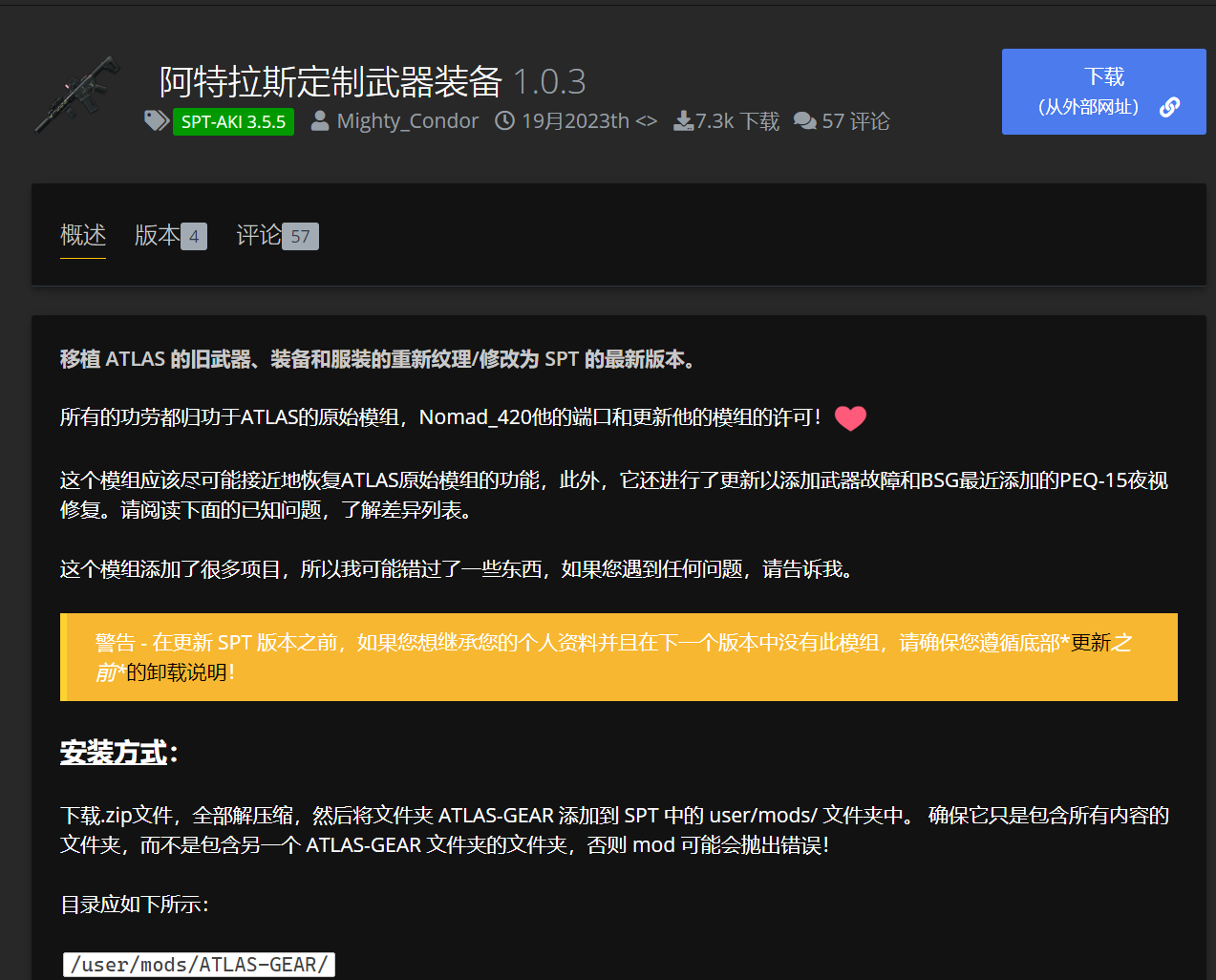Click the heart emoji in the credits line
Screen dimensions: 1216x980
(x=849, y=417)
